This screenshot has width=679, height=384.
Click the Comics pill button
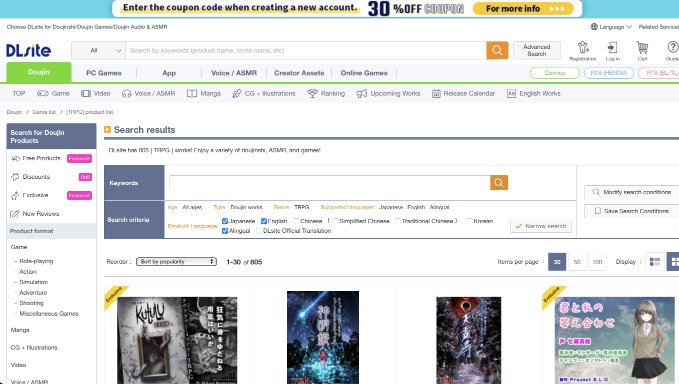tap(555, 73)
